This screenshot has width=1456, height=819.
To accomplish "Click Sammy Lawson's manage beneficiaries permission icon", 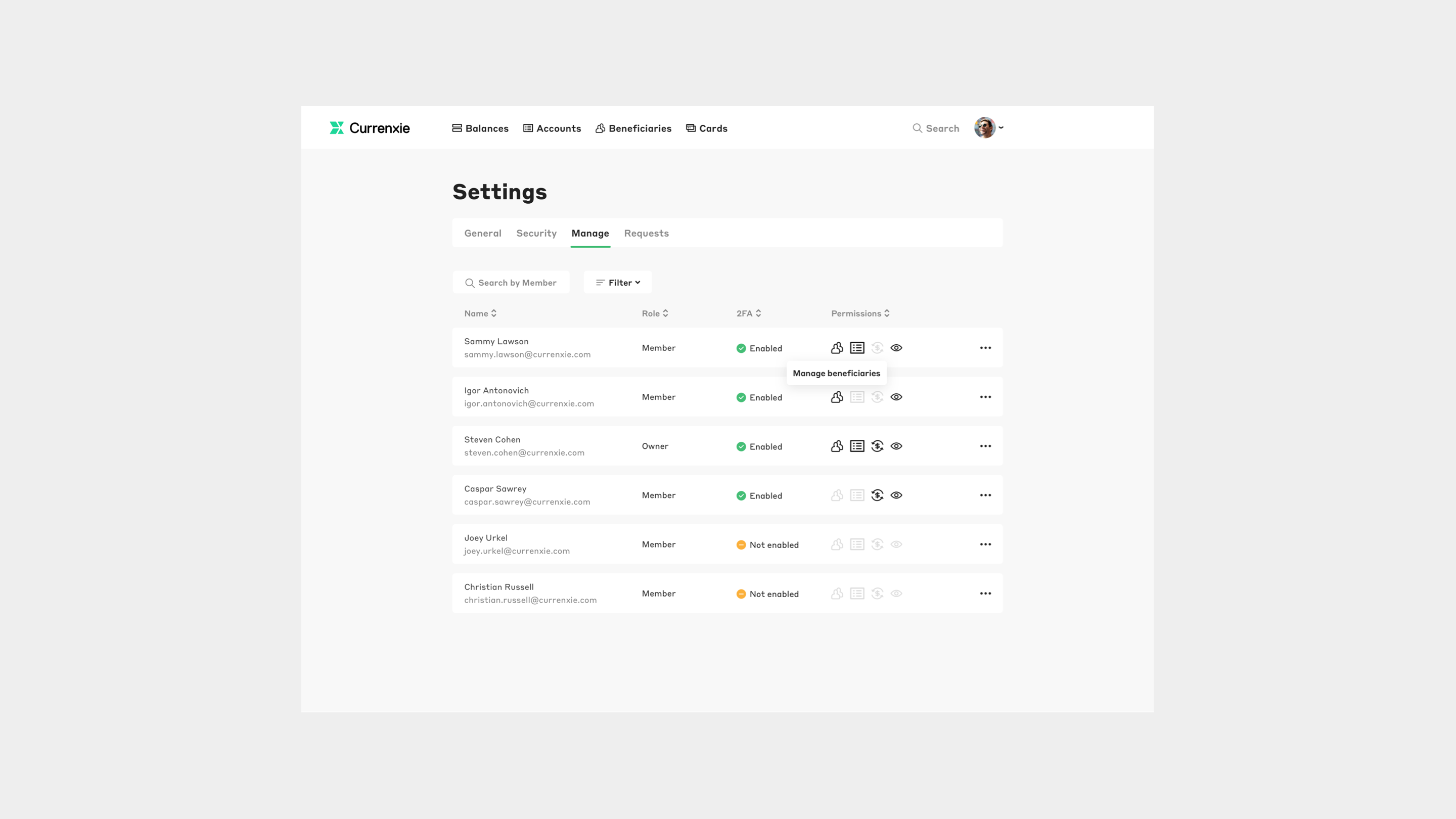I will 837,348.
